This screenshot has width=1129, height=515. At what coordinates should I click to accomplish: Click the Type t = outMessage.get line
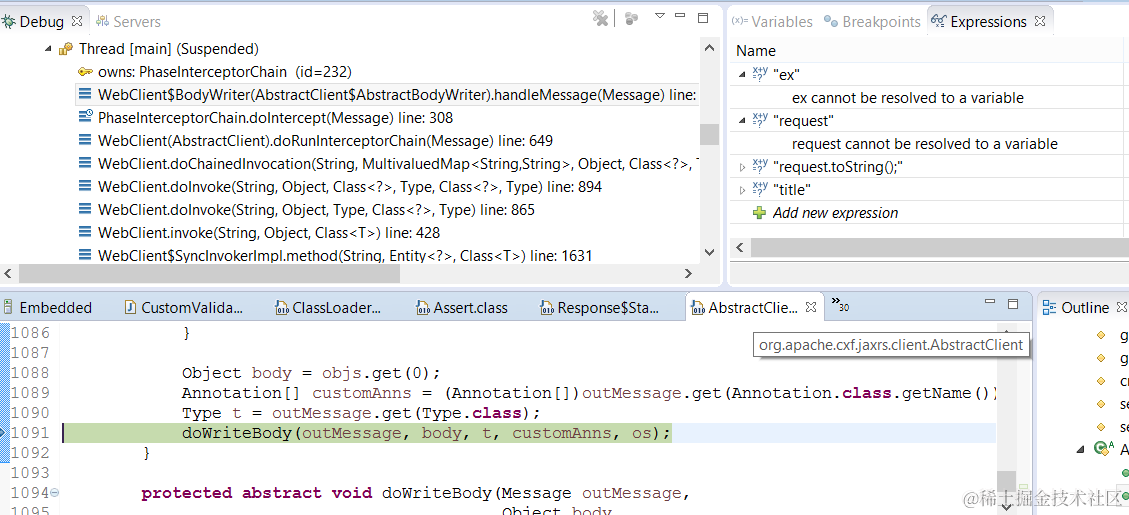click(x=361, y=413)
